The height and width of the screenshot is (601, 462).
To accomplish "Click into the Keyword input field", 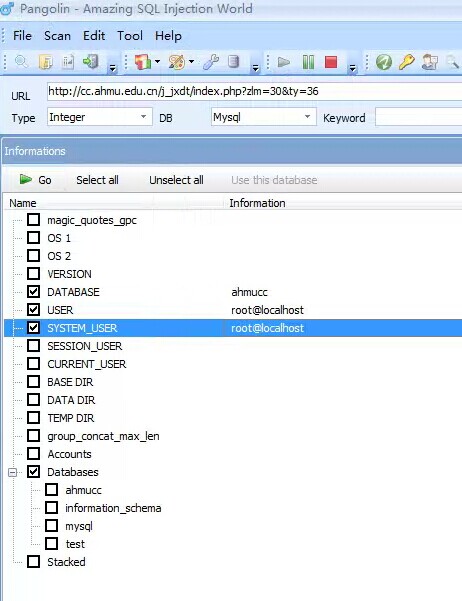I will pos(419,117).
